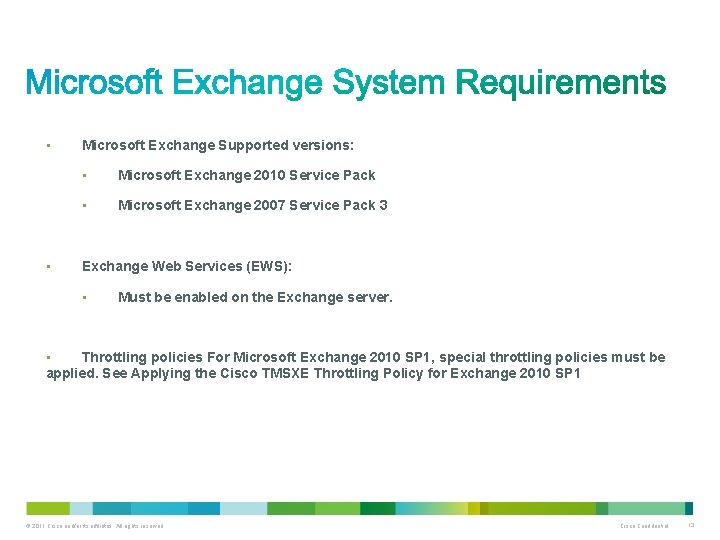Click the bullet "Microsoft Exchange 2007 Service Pack 3"

253,205
